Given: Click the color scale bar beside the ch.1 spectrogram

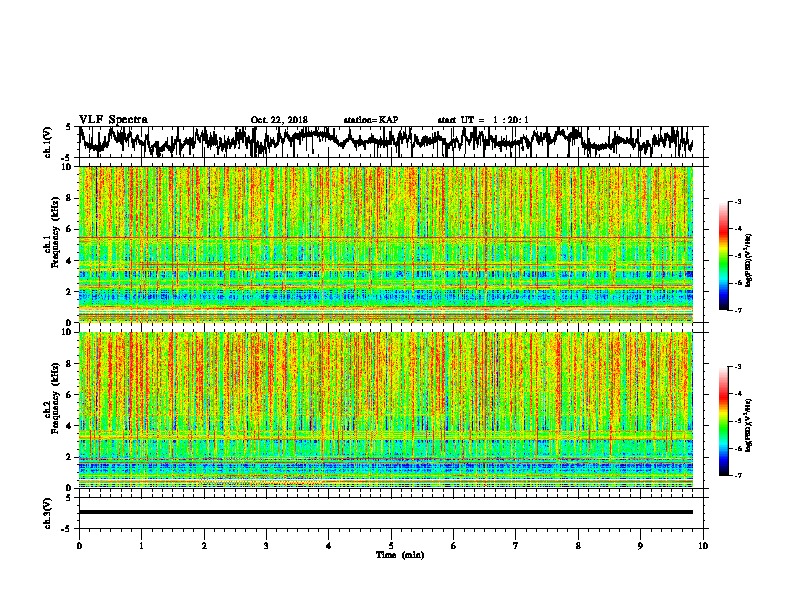Looking at the screenshot, I should (723, 256).
